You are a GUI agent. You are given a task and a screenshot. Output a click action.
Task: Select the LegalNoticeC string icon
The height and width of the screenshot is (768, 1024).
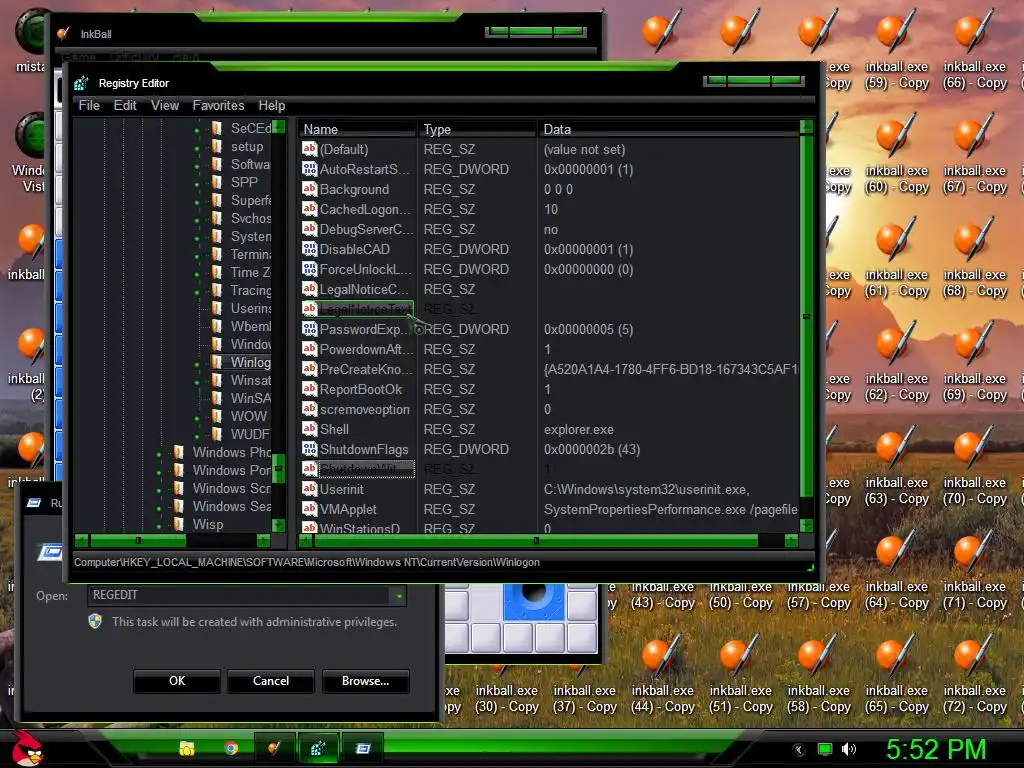tap(310, 289)
